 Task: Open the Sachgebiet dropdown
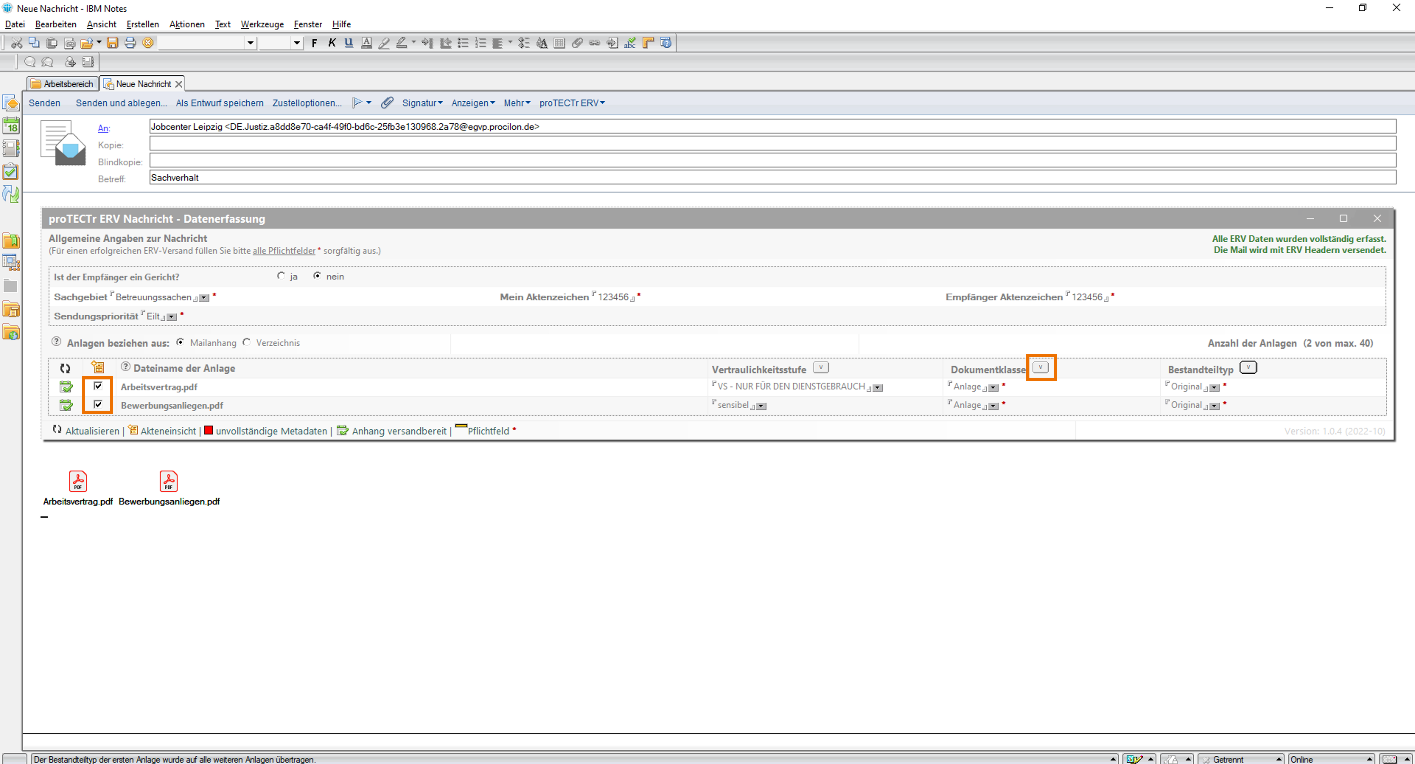[x=204, y=298]
